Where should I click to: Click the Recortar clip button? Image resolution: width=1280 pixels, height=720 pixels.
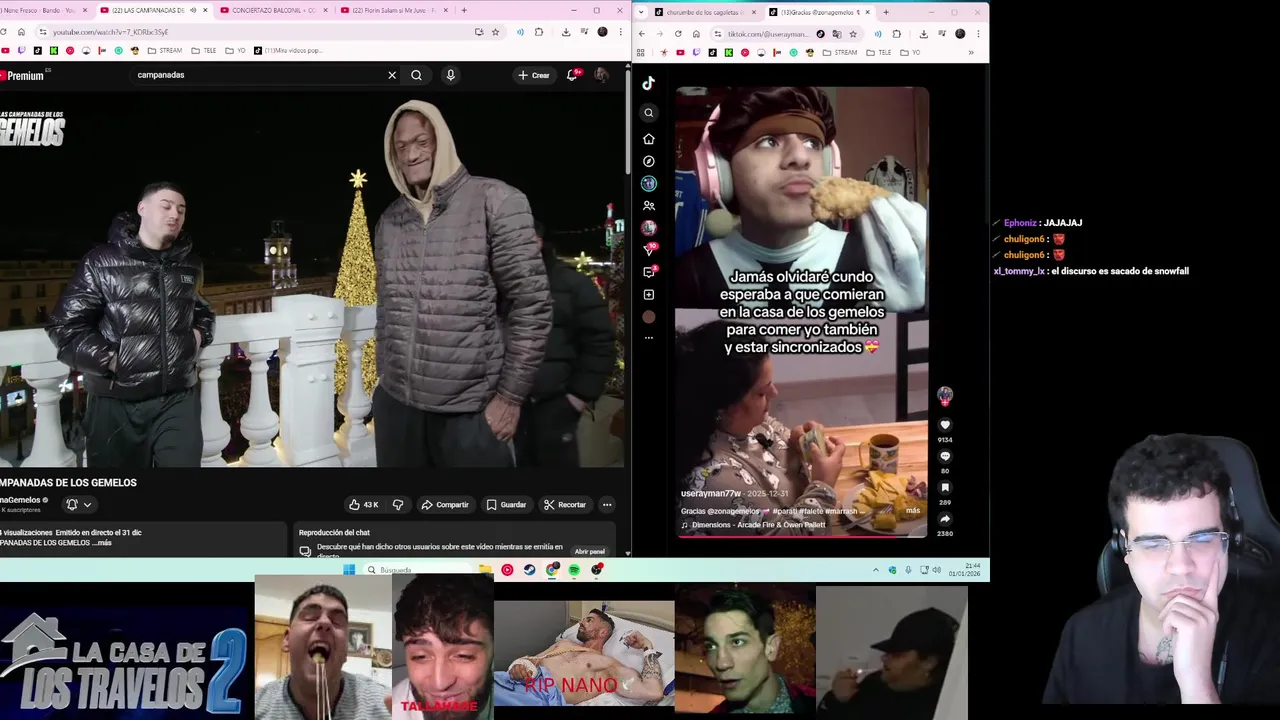(565, 505)
